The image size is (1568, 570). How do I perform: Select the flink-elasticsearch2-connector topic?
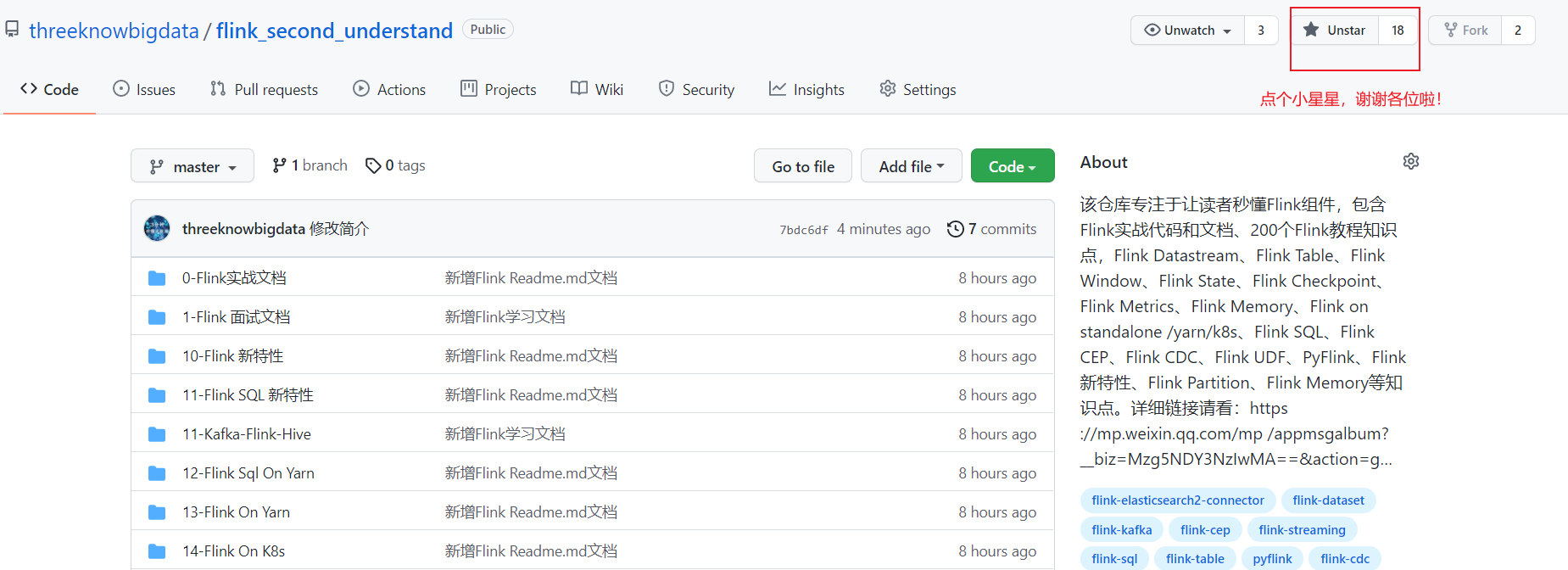point(1178,500)
